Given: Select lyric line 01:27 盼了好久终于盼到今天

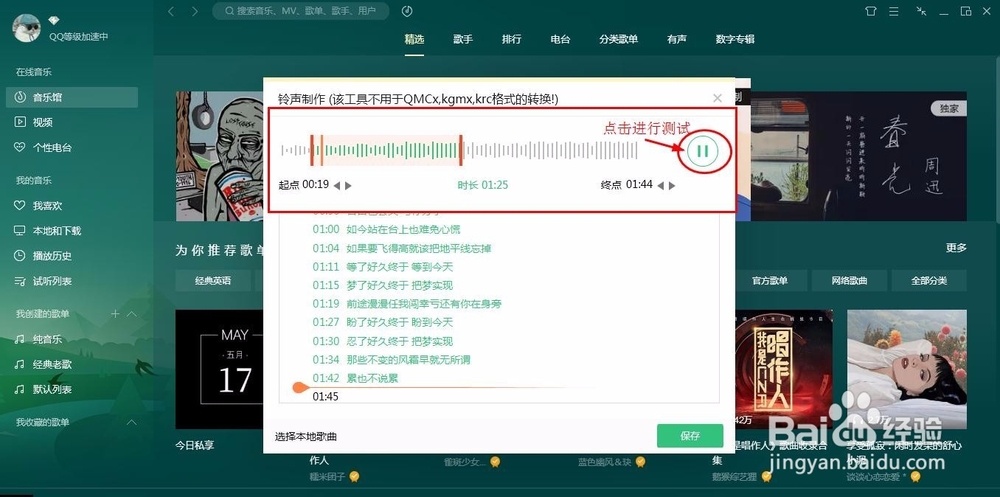Looking at the screenshot, I should point(383,322).
